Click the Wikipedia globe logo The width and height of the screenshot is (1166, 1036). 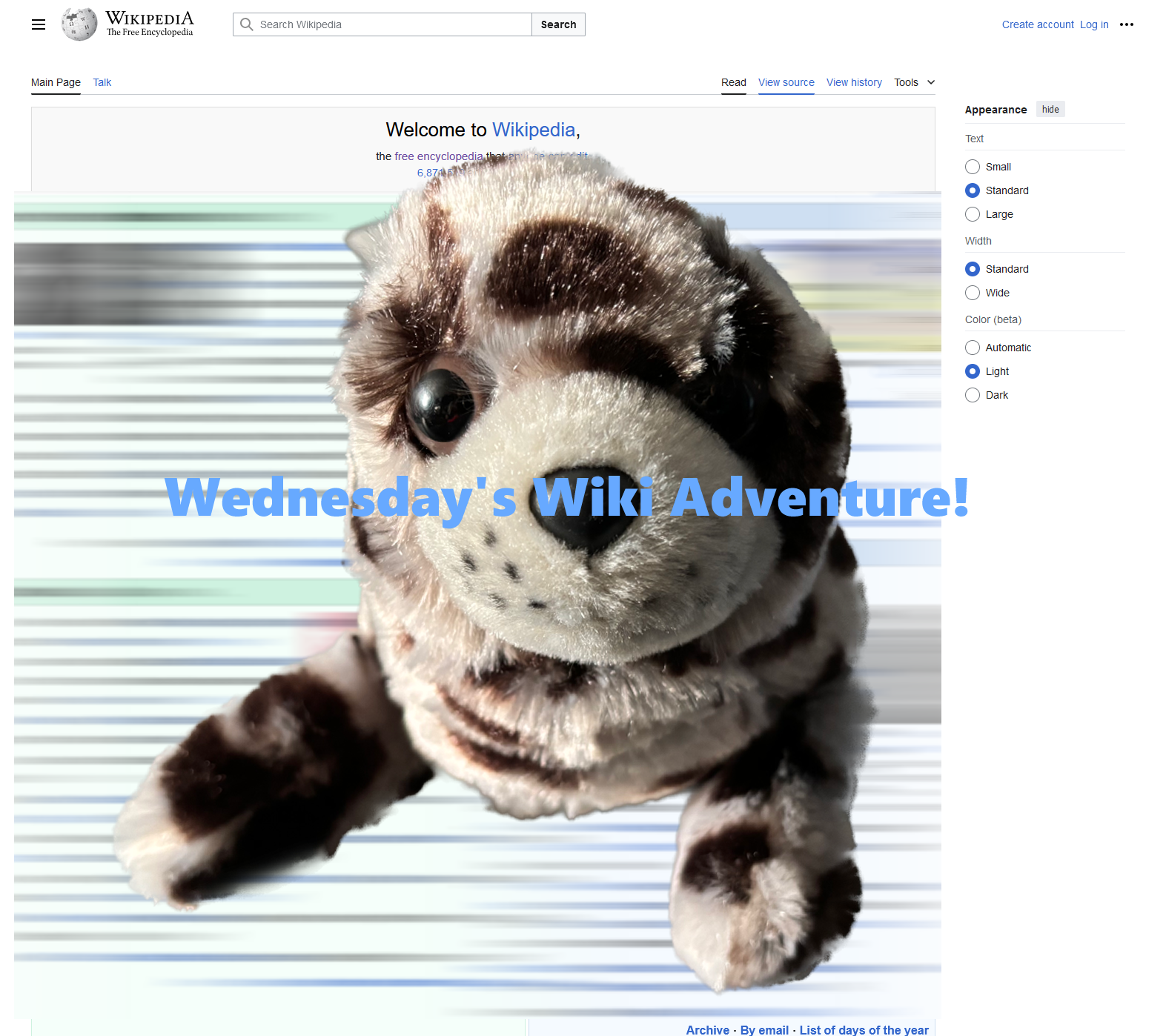pos(79,24)
